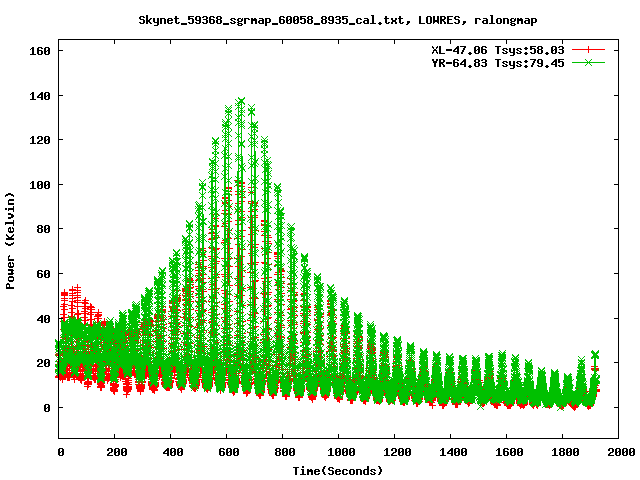Click the x-axis tick label 800
640x480 pixels.
[284, 452]
